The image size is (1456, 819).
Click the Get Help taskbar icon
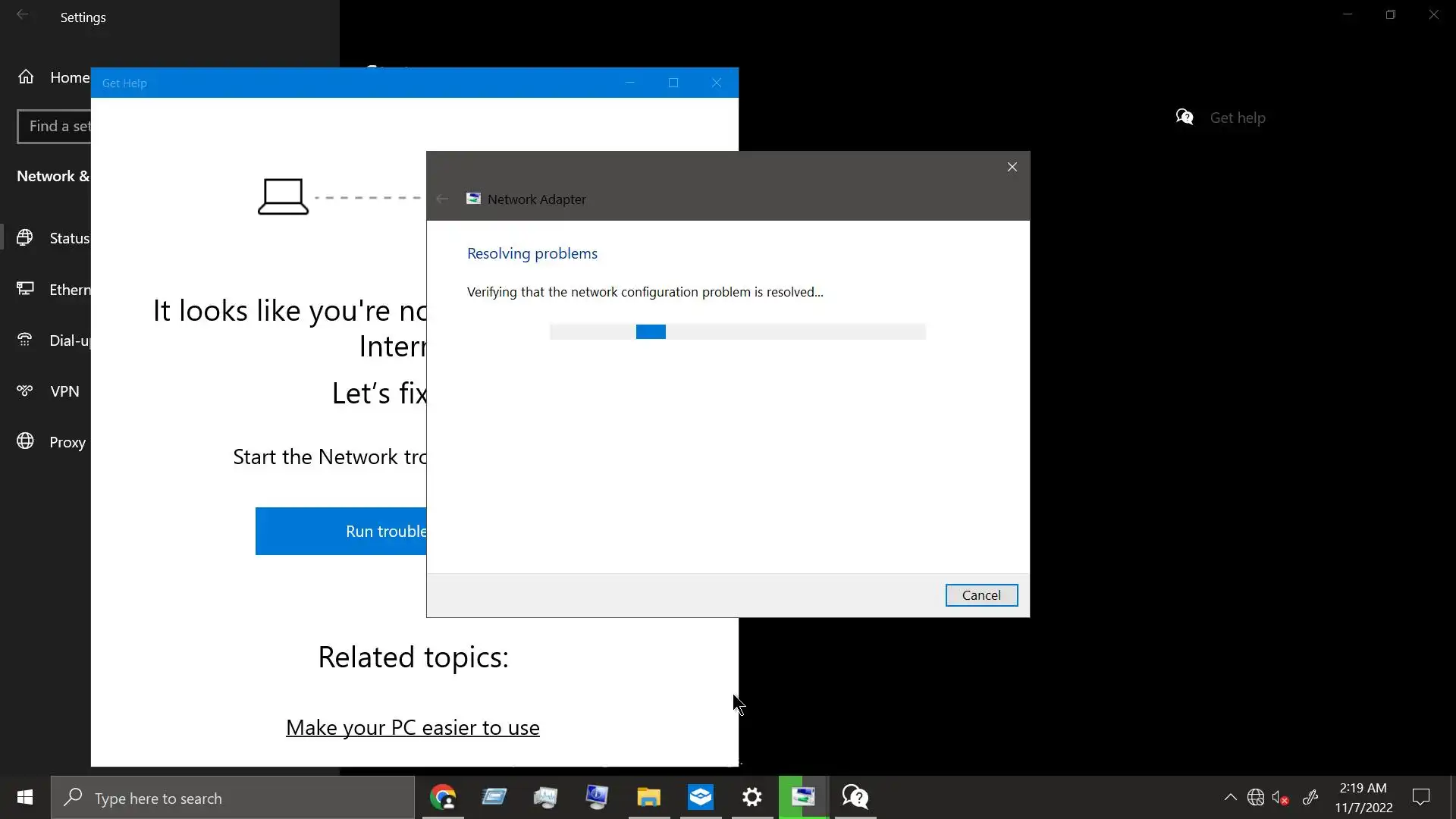(855, 798)
